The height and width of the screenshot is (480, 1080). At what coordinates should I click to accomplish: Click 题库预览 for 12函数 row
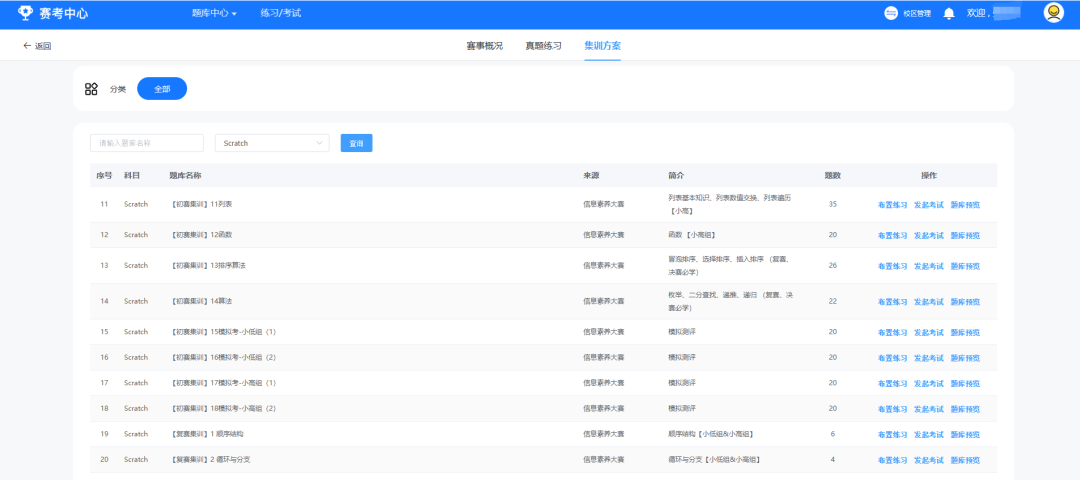click(x=965, y=236)
